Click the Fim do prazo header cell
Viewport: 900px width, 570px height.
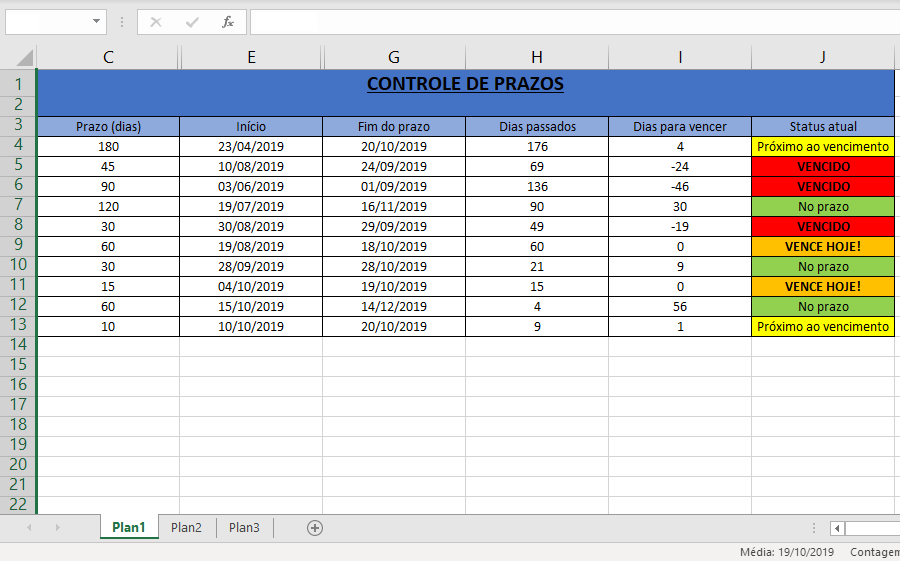tap(394, 126)
